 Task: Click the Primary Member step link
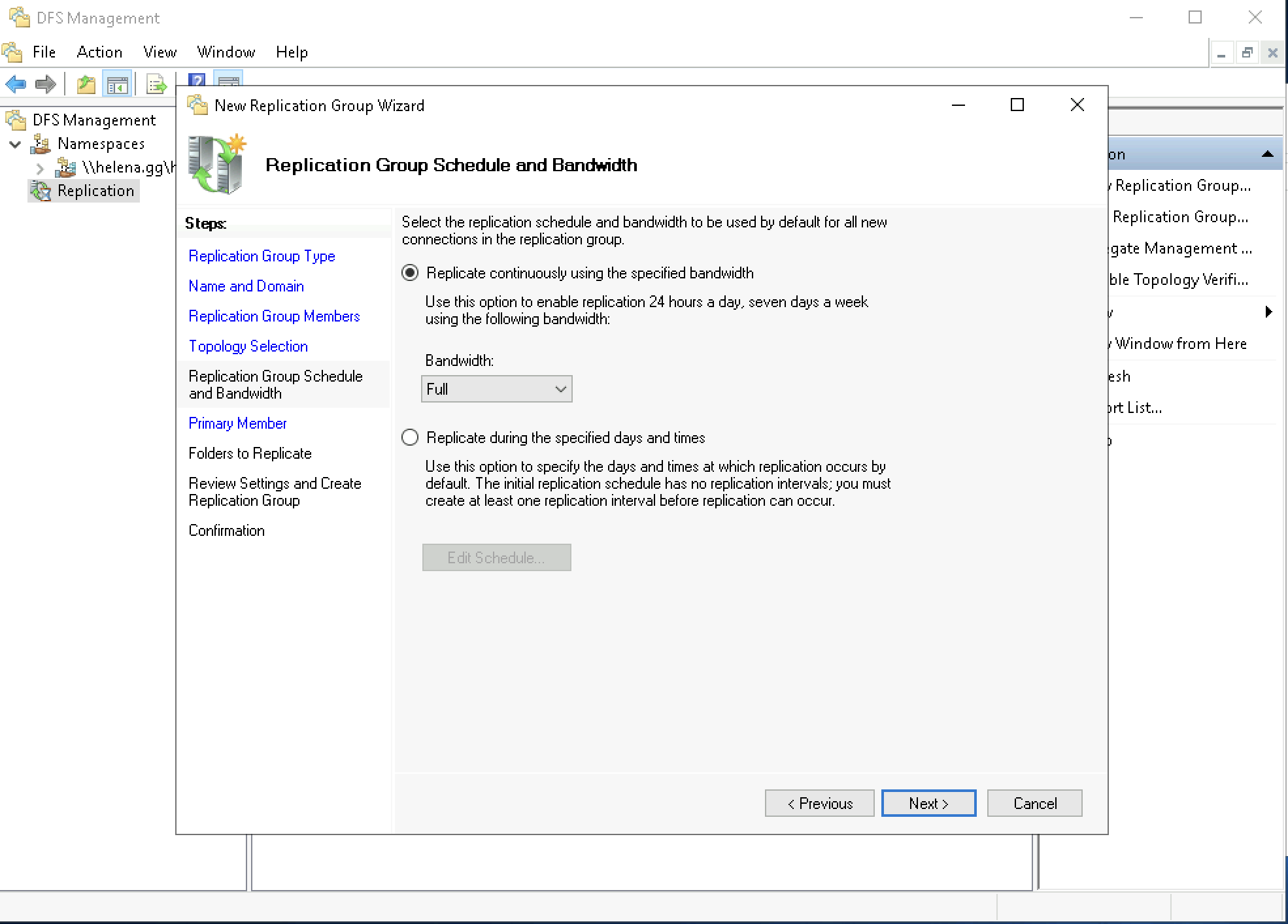(237, 423)
